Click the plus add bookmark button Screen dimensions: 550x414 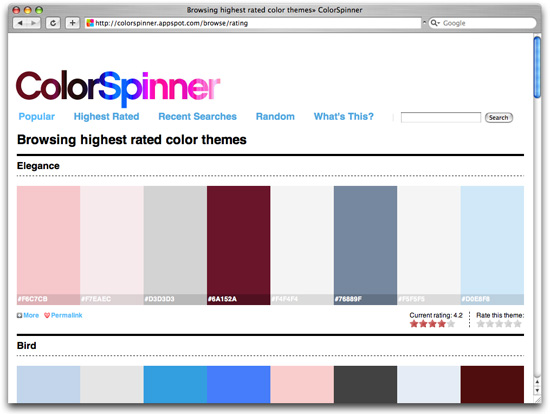pyautogui.click(x=72, y=23)
